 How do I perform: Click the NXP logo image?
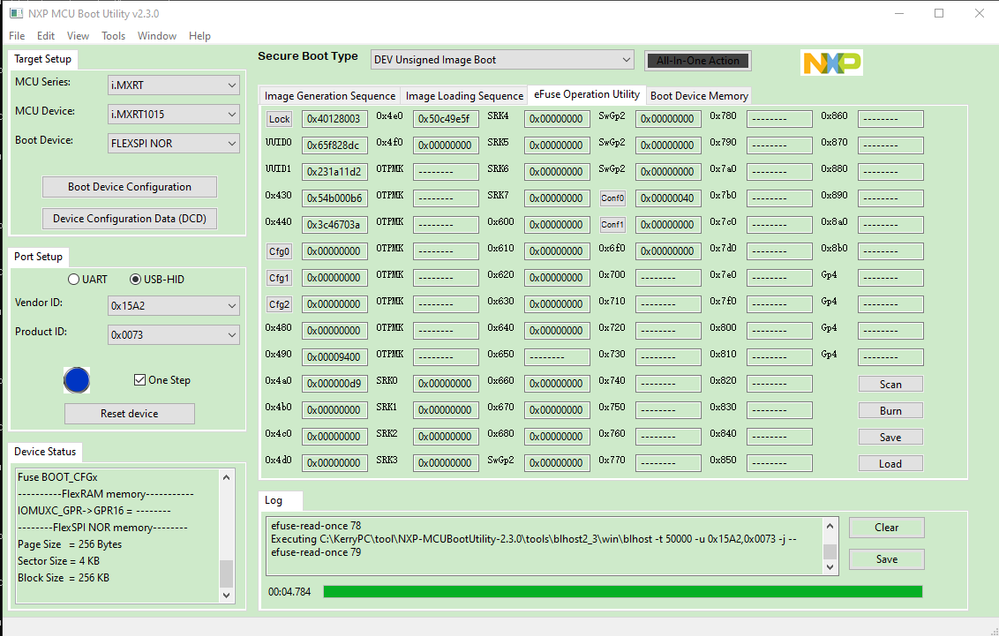click(831, 62)
